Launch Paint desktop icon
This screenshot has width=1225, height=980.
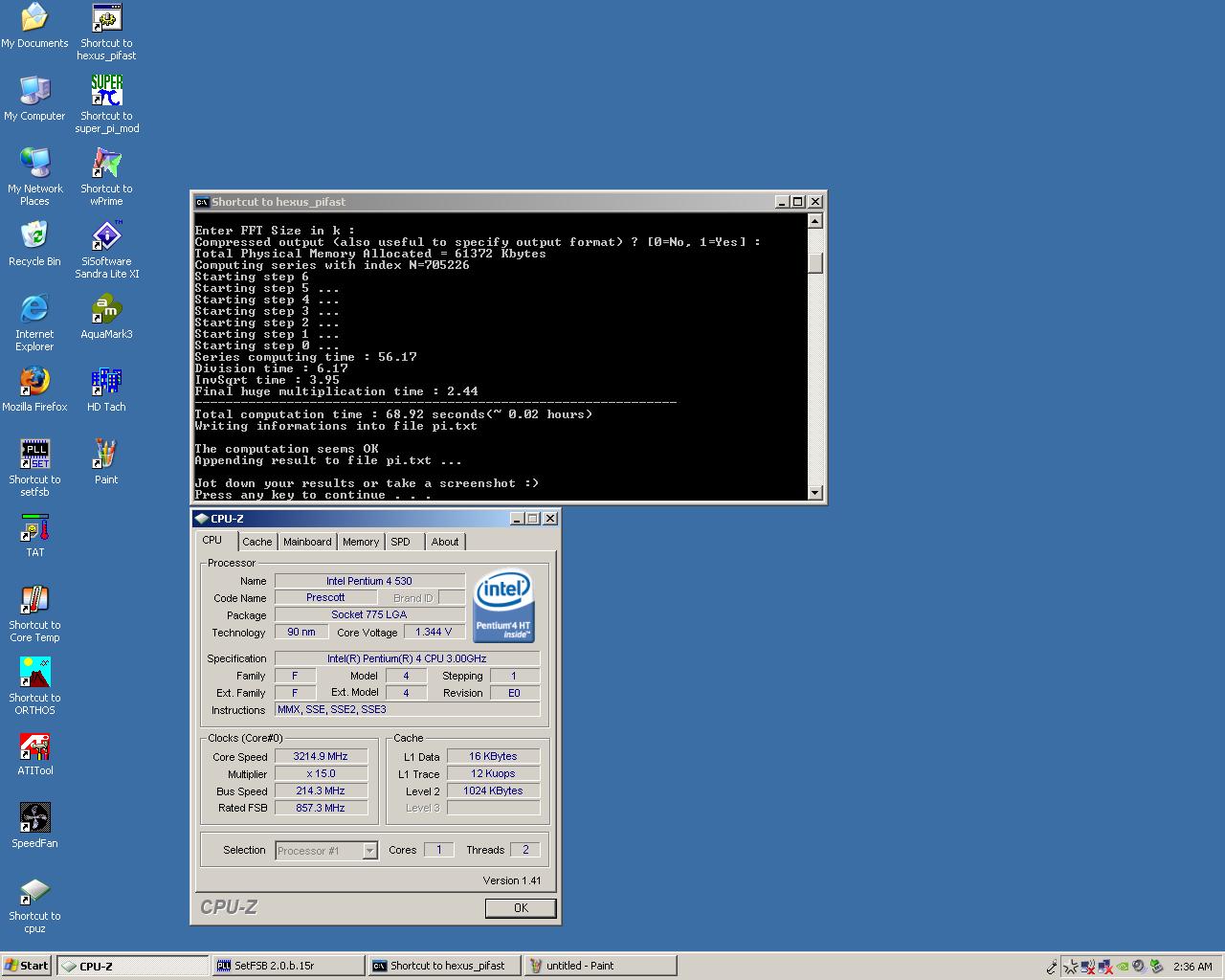click(106, 462)
